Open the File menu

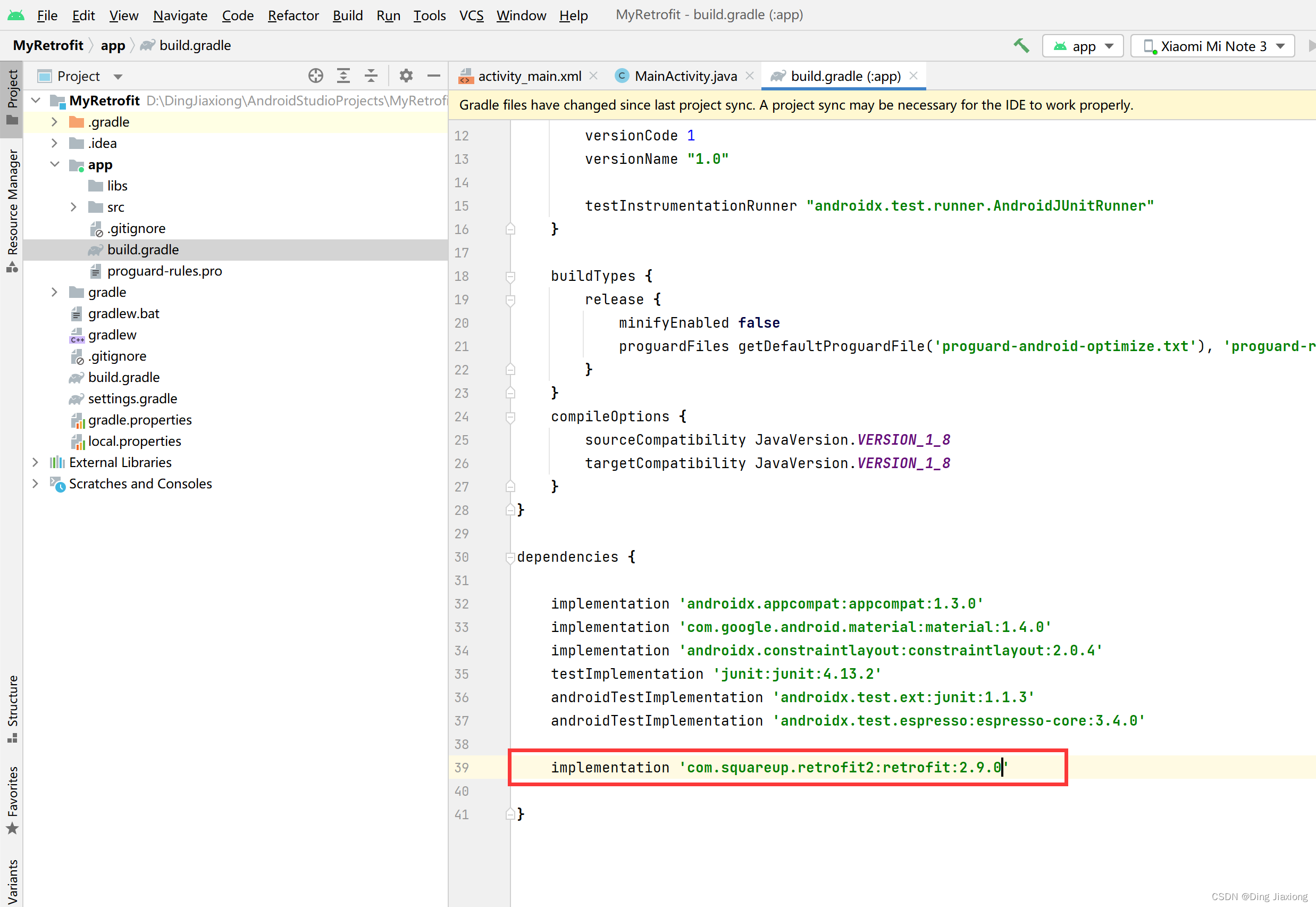point(47,15)
